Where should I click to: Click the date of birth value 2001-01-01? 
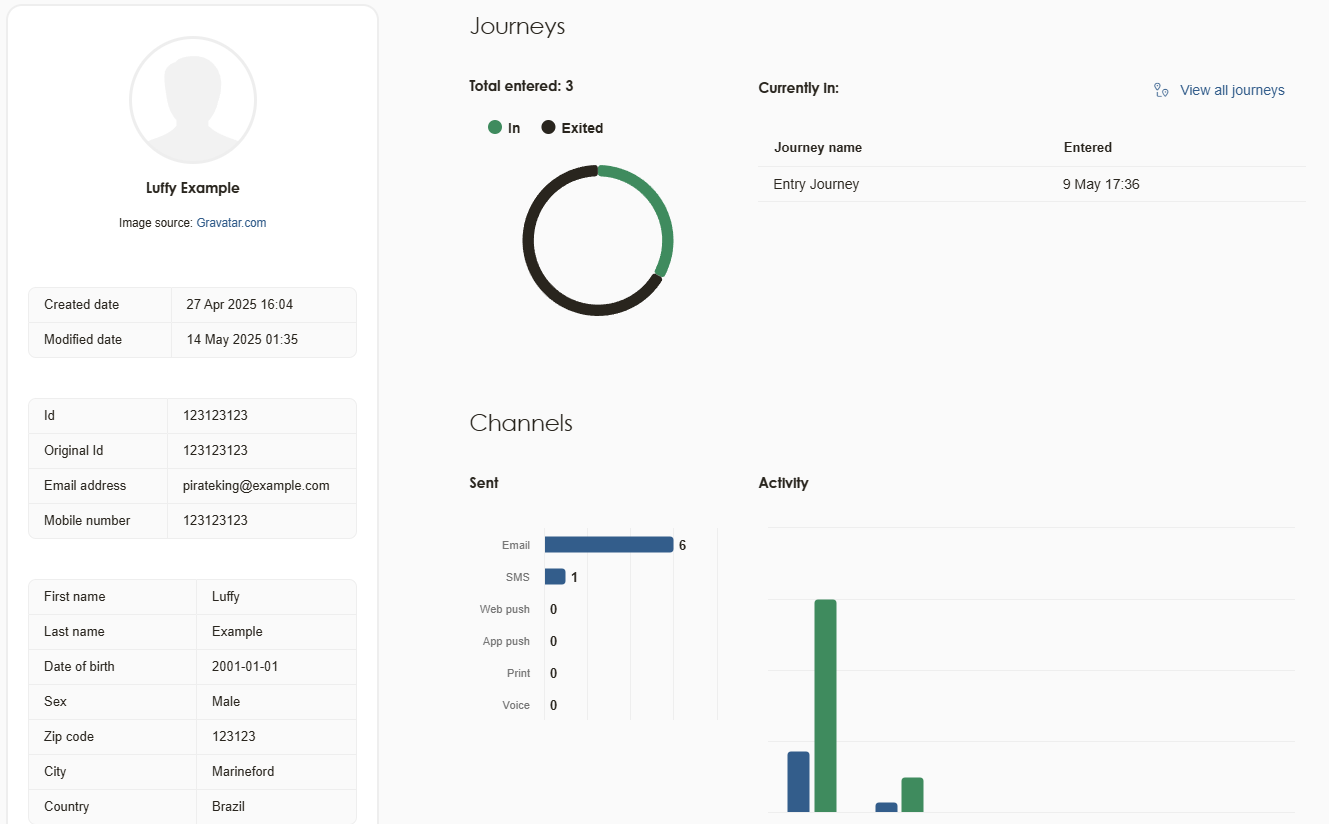point(245,667)
